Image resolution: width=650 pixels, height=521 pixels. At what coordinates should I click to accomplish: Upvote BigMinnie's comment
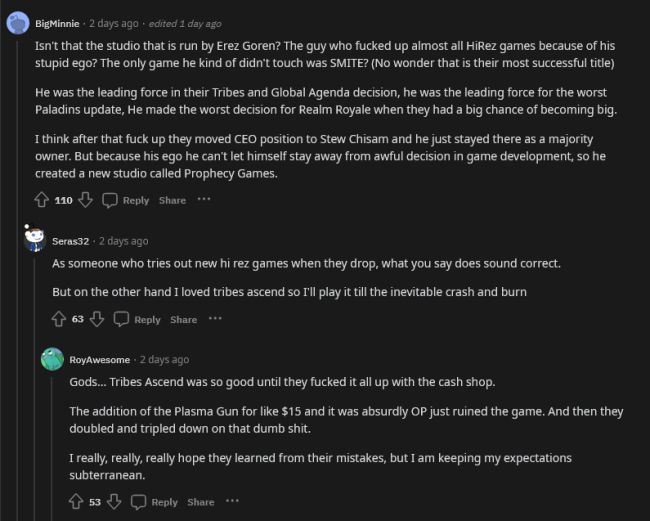pyautogui.click(x=41, y=200)
